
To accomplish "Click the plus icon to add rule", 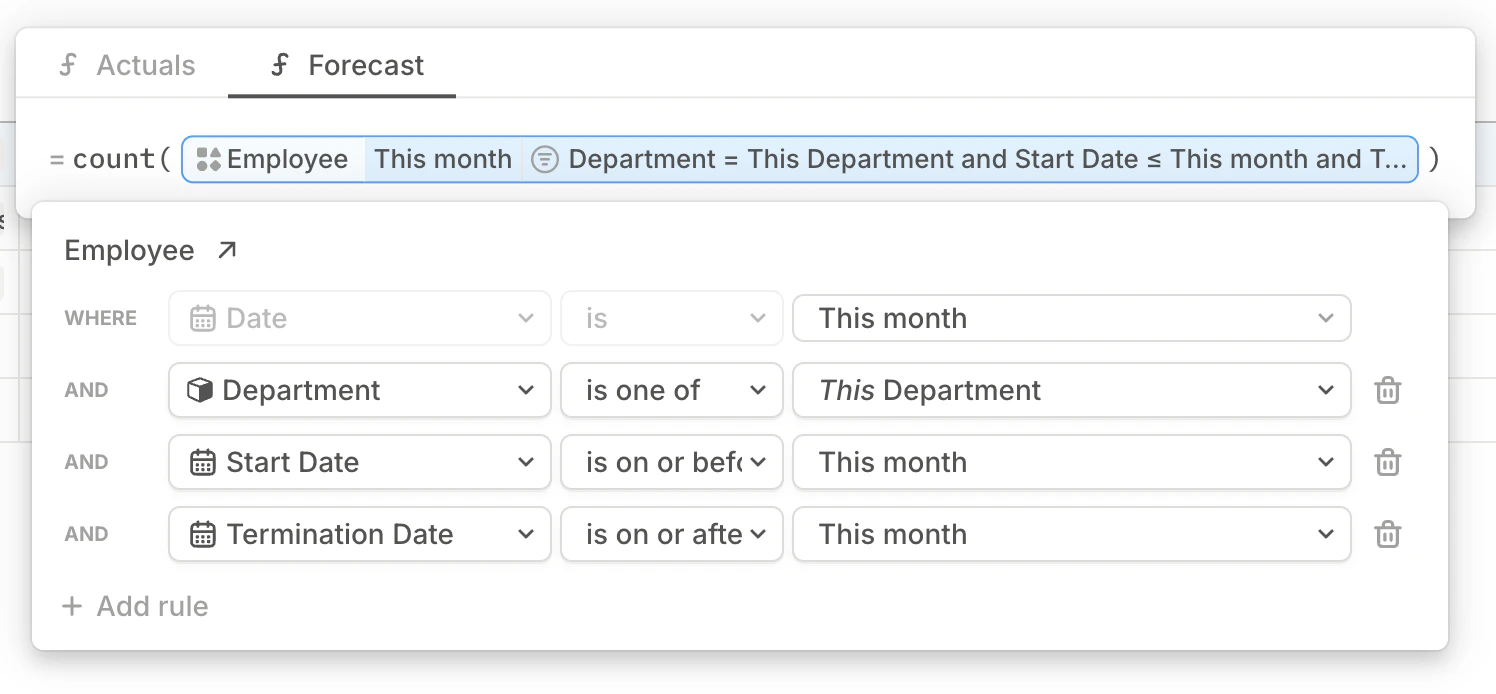I will (x=72, y=606).
